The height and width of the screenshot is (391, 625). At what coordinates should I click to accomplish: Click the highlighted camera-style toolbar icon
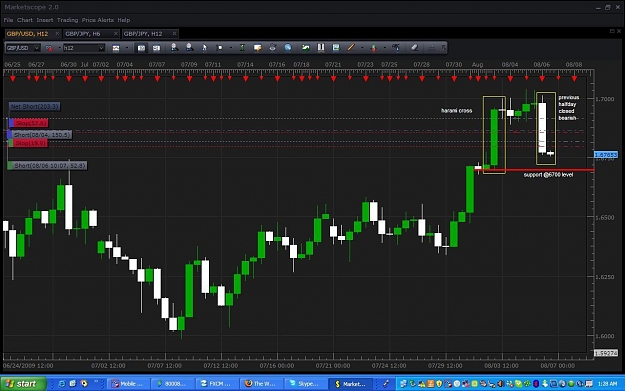pyautogui.click(x=141, y=48)
